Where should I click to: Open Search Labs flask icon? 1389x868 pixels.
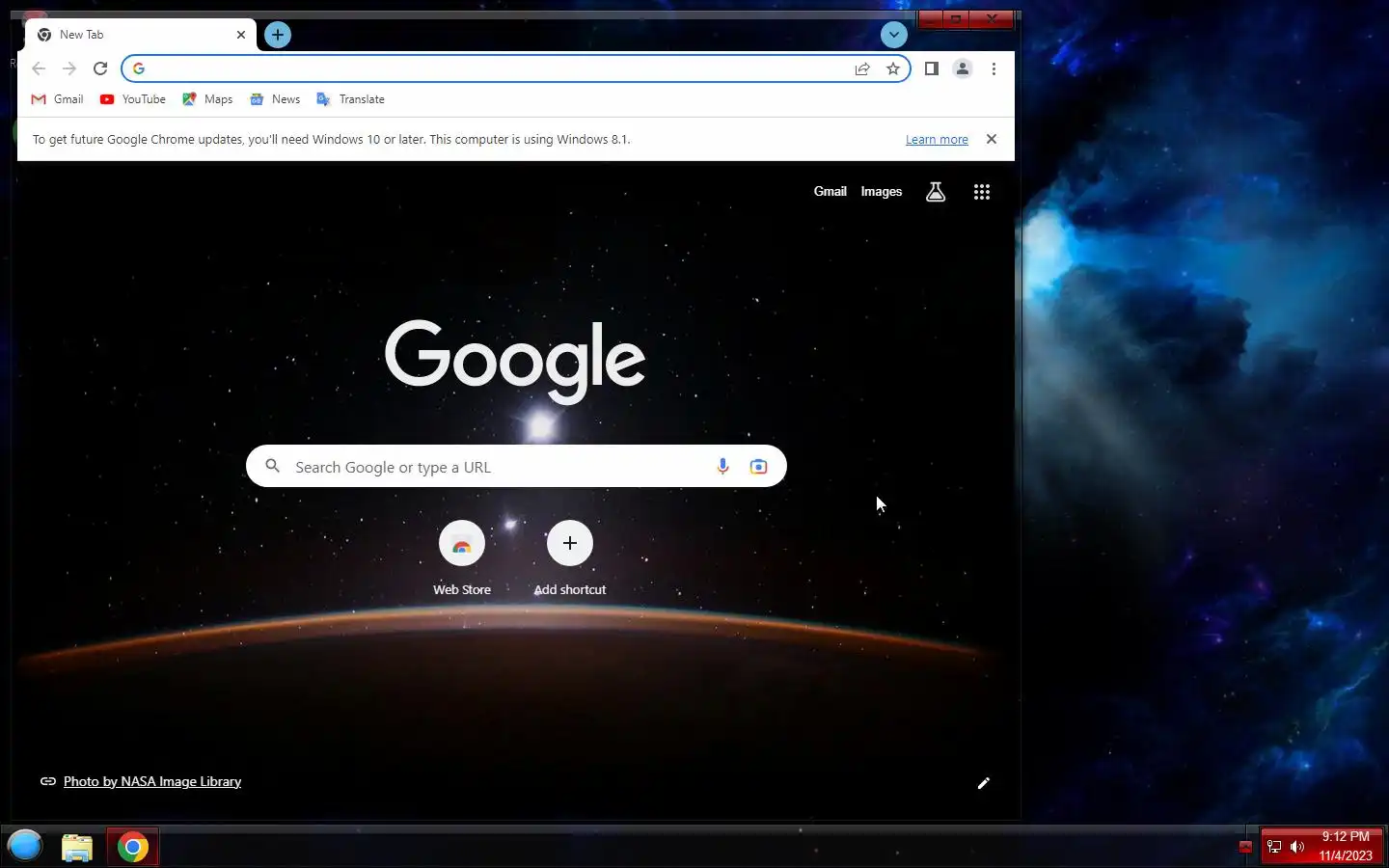tap(936, 192)
